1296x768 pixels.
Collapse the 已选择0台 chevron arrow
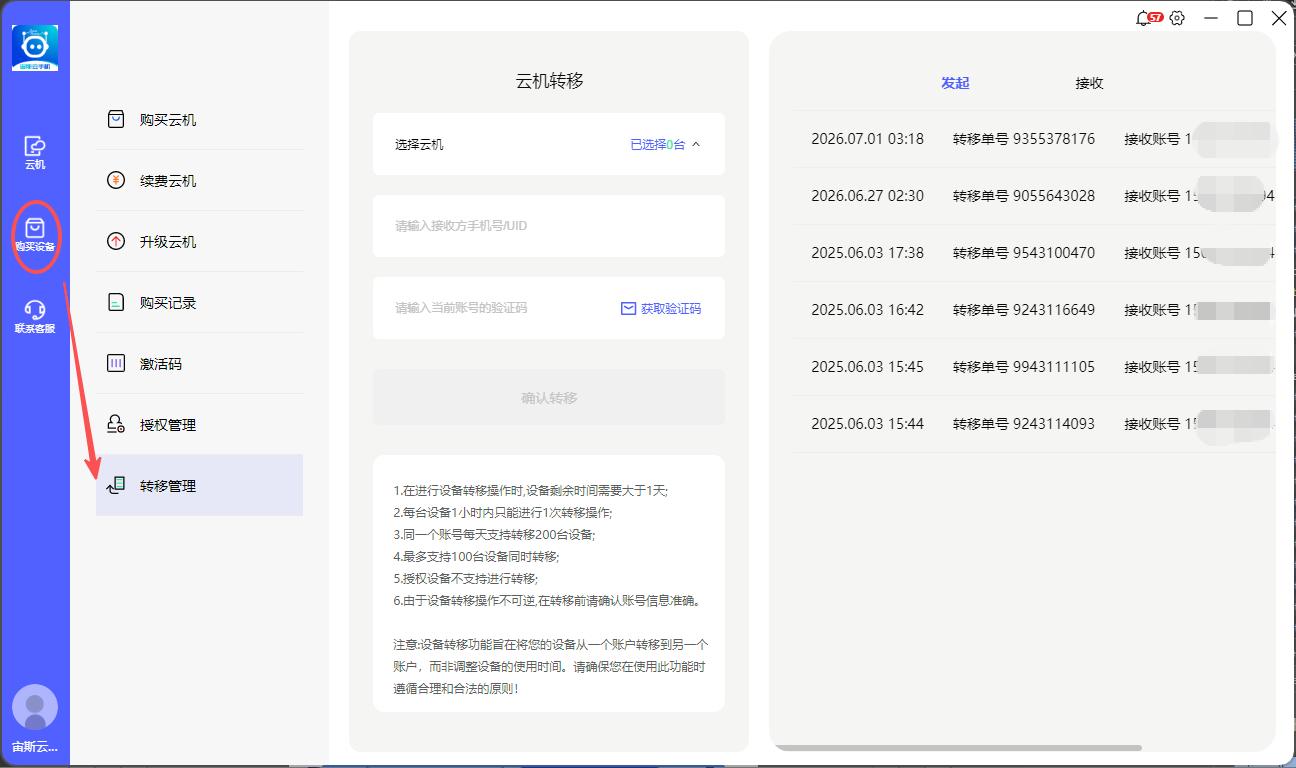696,144
